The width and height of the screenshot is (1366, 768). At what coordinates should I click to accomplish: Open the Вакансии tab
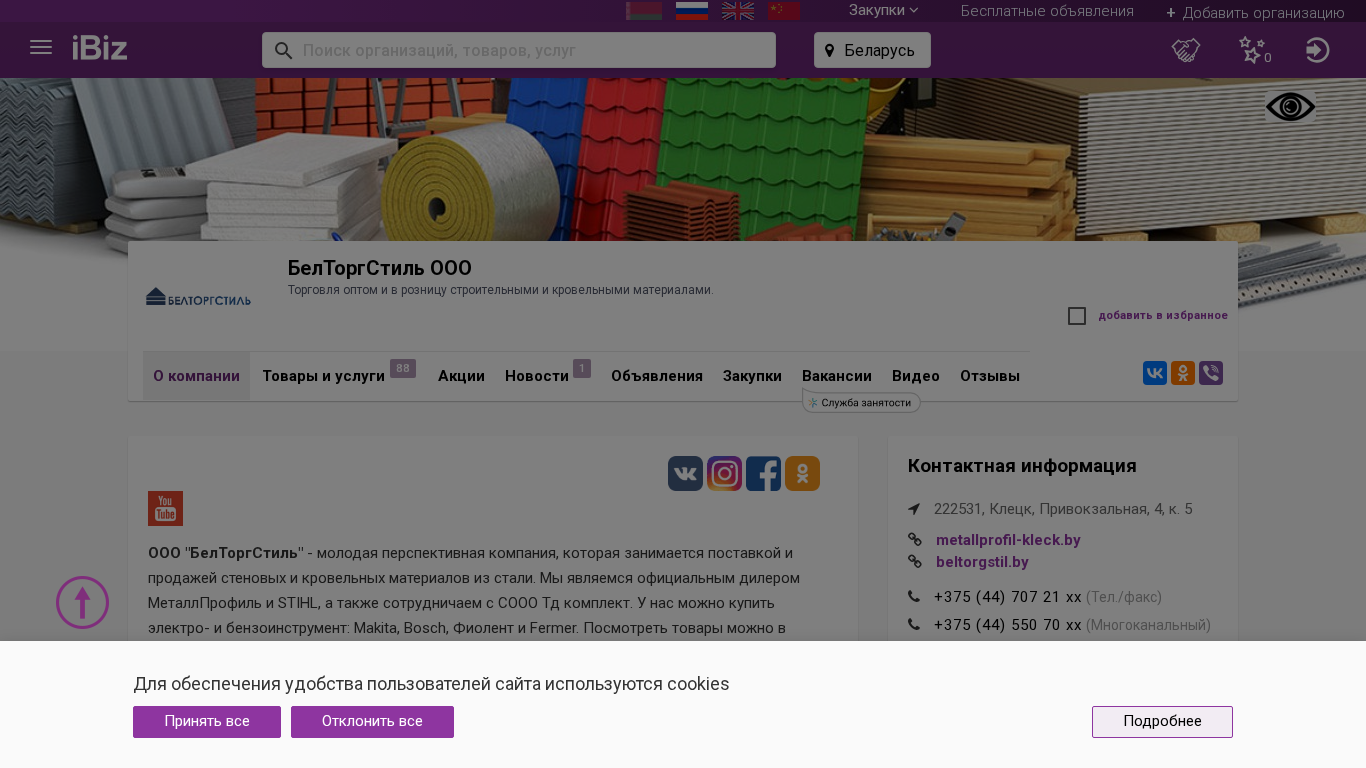click(x=837, y=376)
